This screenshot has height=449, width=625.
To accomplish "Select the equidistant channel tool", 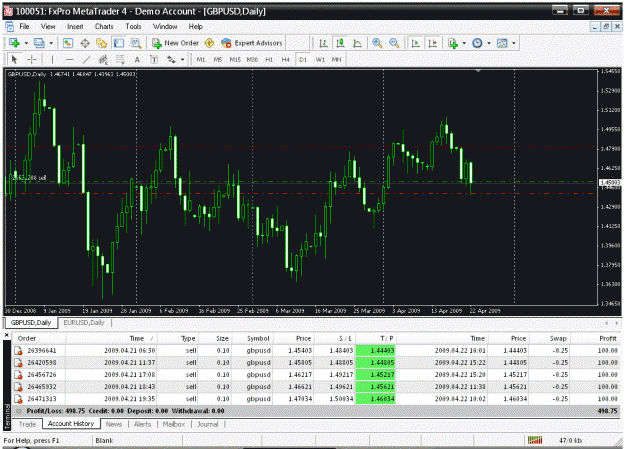I will 103,60.
